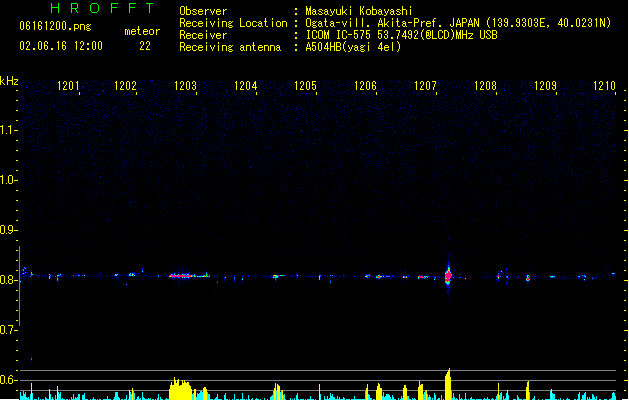Viewport: 629px width, 400px height.
Task: Click time marker 1204
Action: (246, 86)
